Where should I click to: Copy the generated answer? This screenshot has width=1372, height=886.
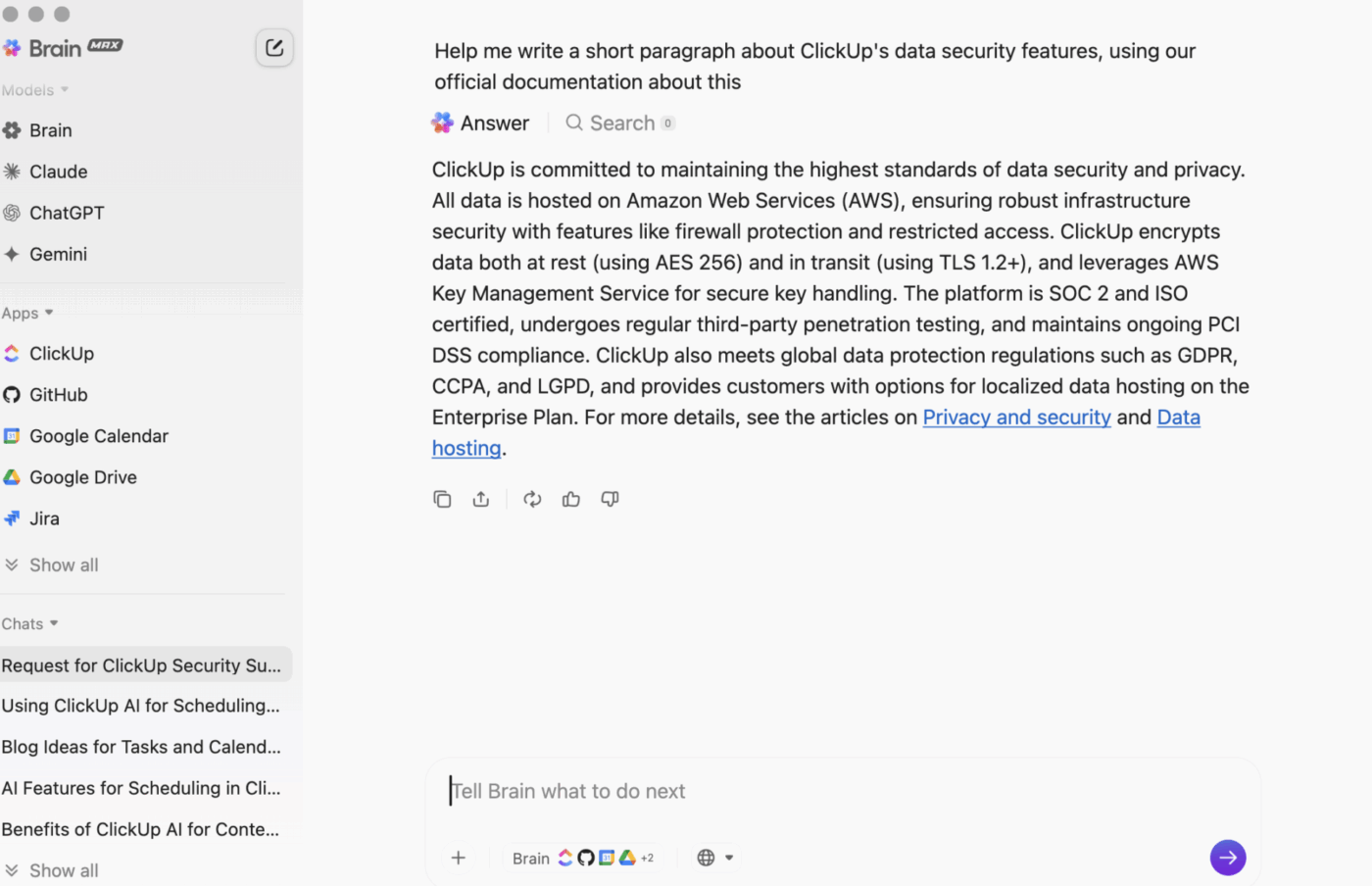pos(442,499)
